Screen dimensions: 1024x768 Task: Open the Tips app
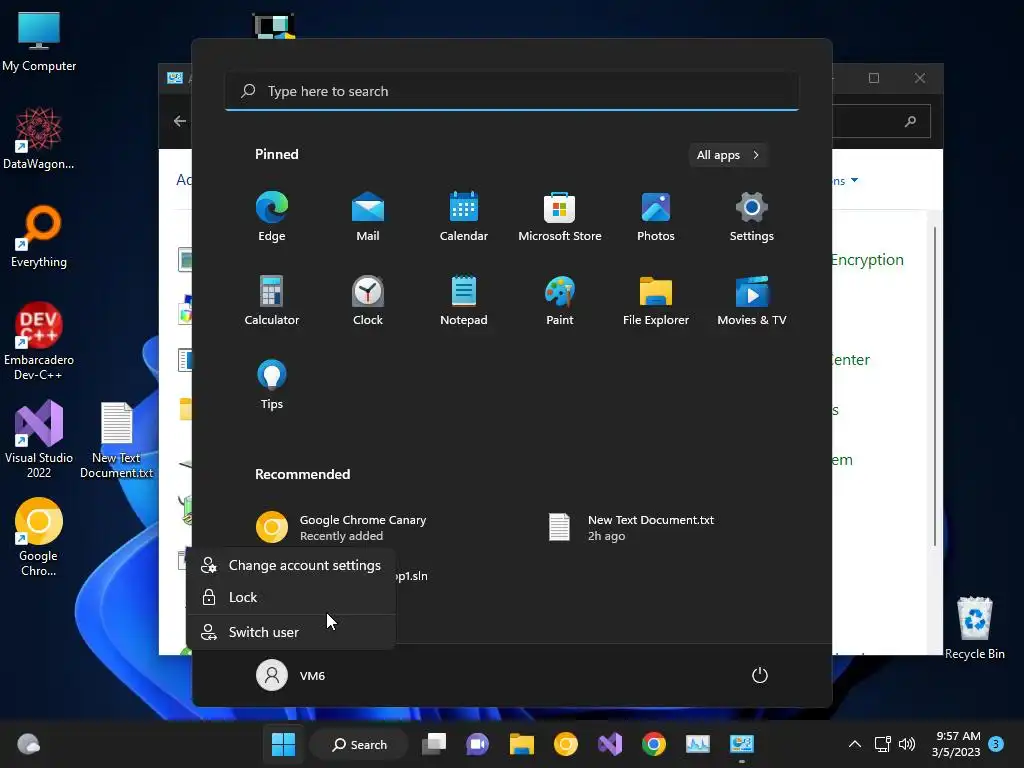pos(272,385)
